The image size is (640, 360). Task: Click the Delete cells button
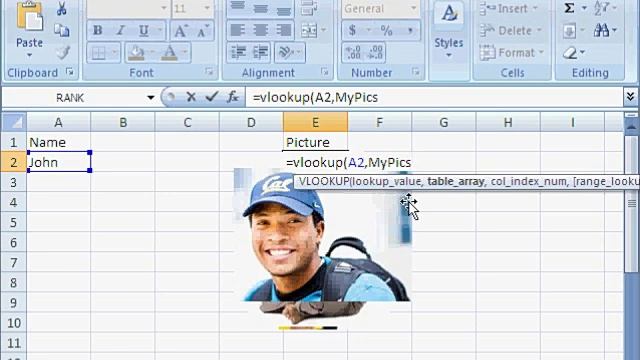(x=510, y=30)
